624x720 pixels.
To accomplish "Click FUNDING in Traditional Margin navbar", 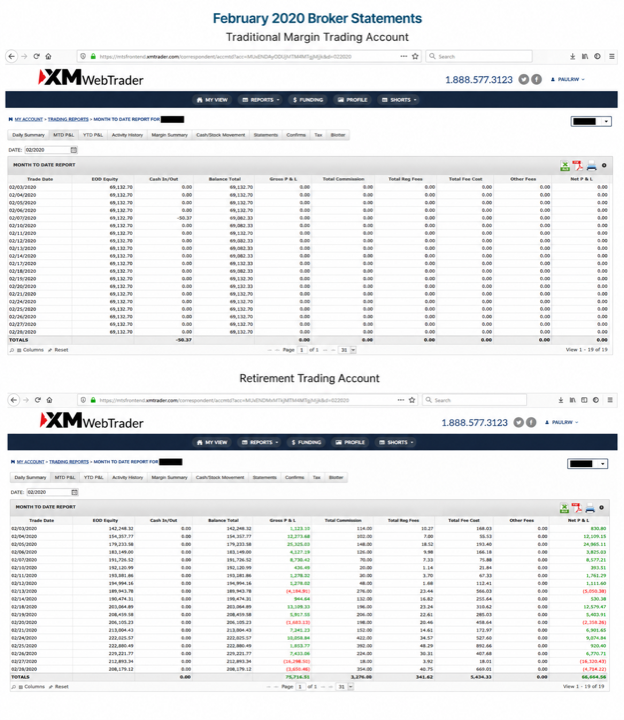I will click(308, 100).
